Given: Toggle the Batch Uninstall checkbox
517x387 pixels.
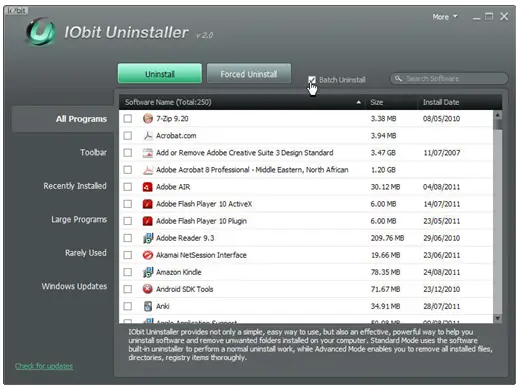Looking at the screenshot, I should [312, 80].
